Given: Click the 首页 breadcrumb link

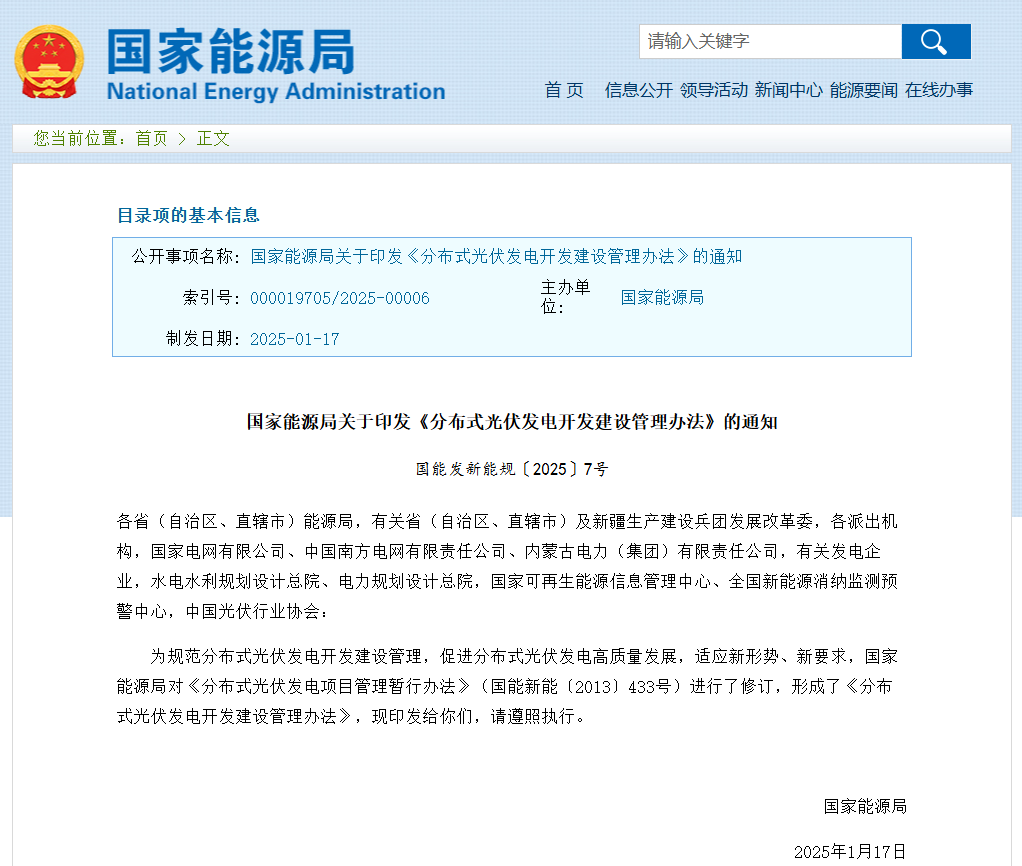Looking at the screenshot, I should pyautogui.click(x=151, y=139).
